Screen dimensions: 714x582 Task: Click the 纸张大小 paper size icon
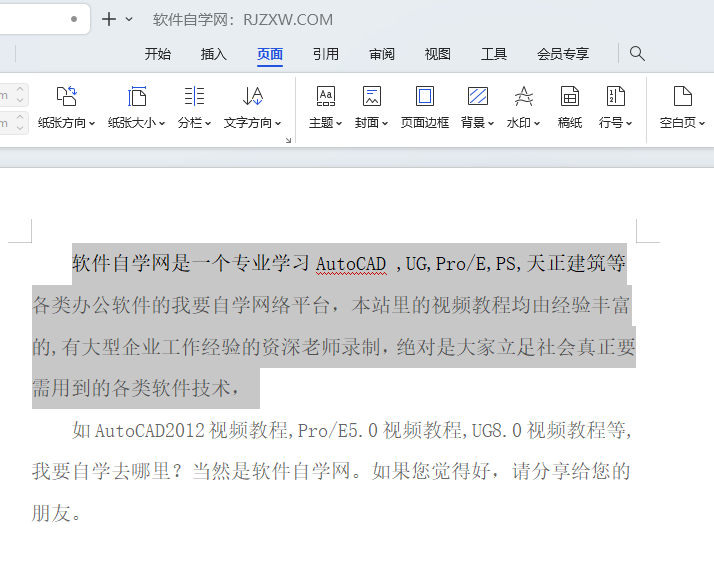coord(137,96)
